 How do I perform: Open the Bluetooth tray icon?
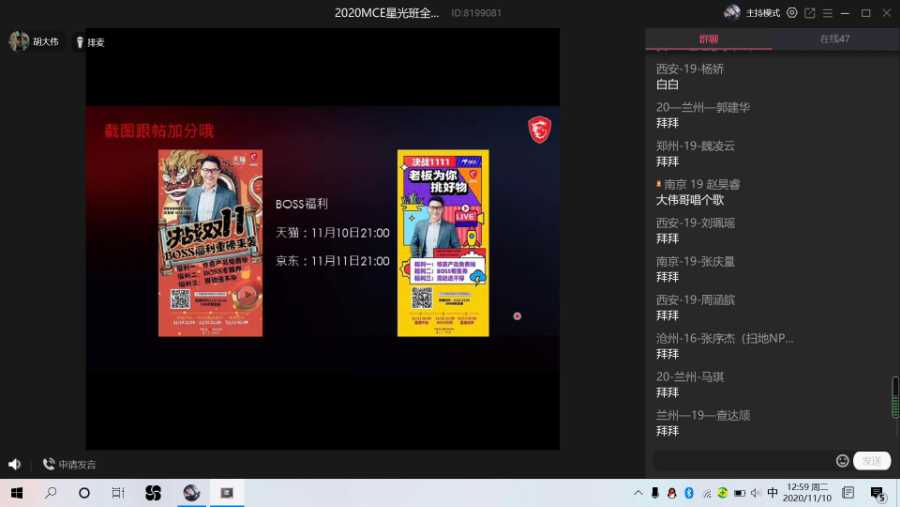click(x=689, y=493)
